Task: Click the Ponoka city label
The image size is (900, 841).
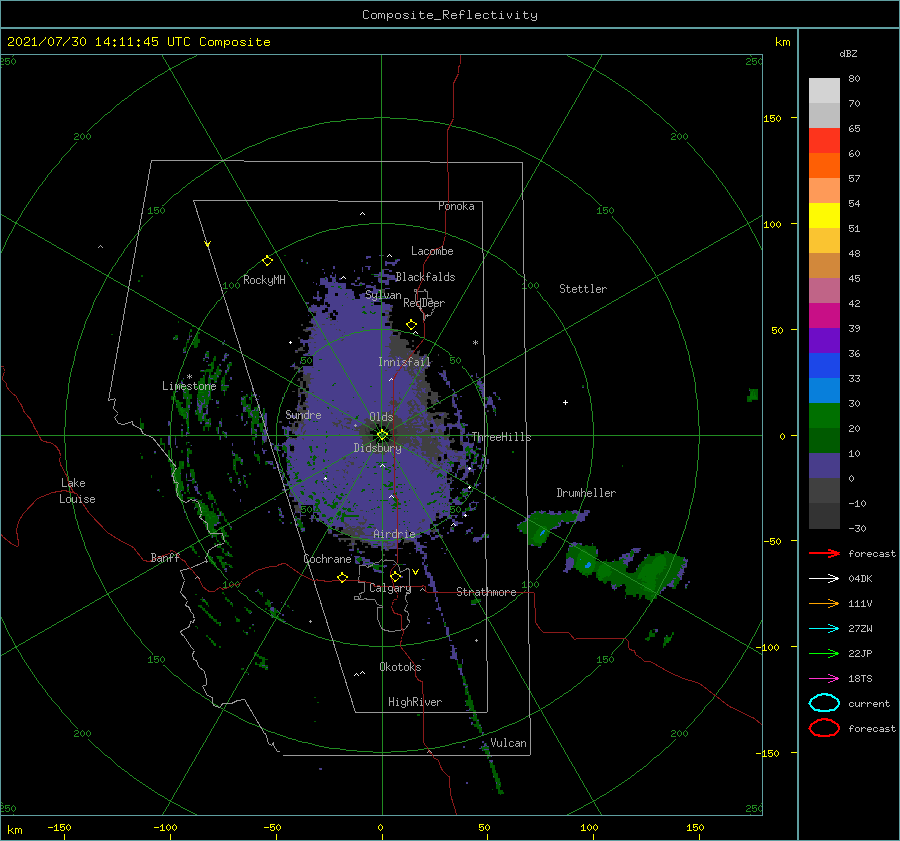Action: pos(456,206)
